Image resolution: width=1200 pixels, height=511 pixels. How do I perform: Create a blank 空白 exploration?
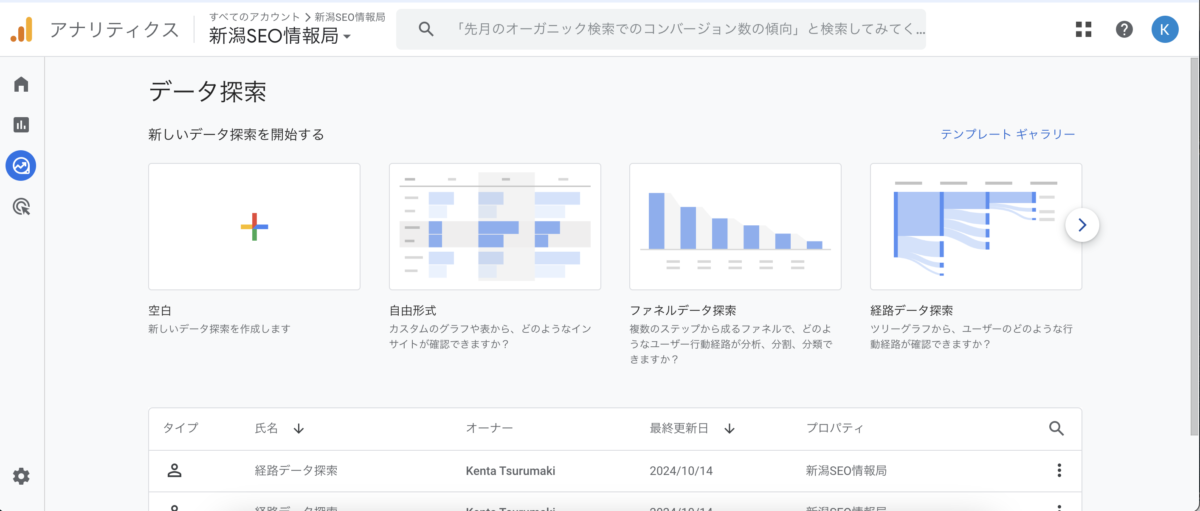pos(254,226)
